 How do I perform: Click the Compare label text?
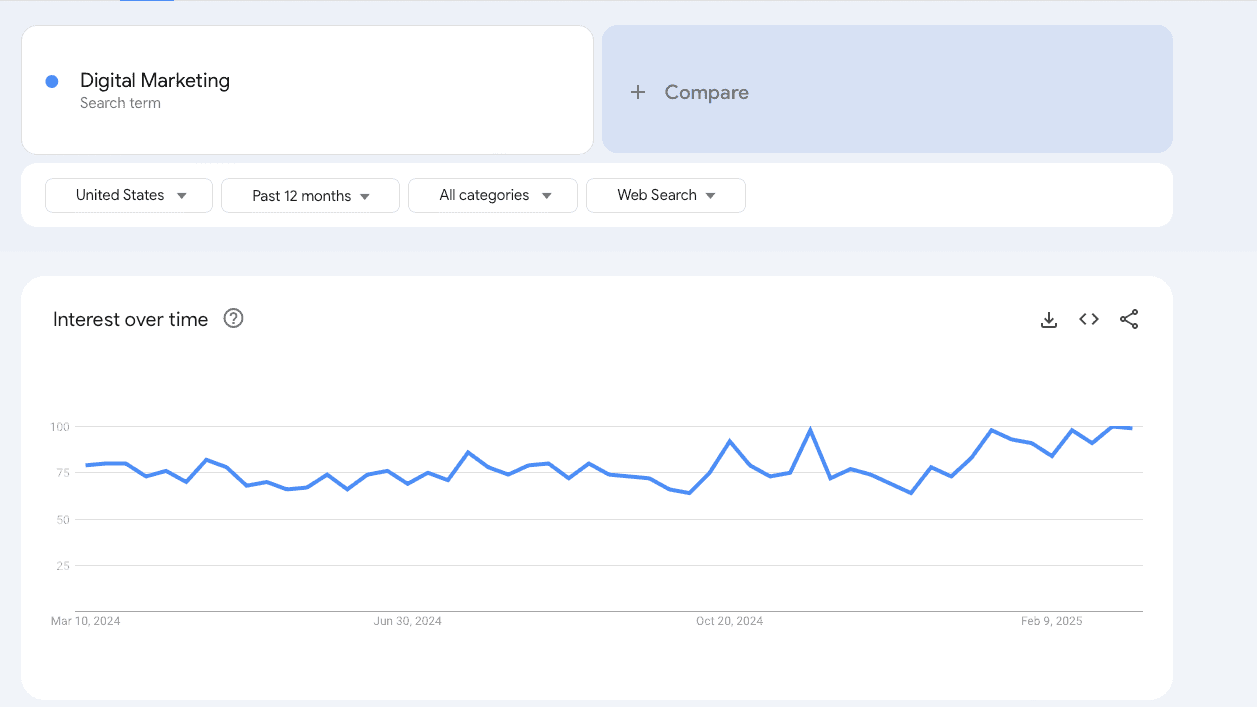click(706, 92)
